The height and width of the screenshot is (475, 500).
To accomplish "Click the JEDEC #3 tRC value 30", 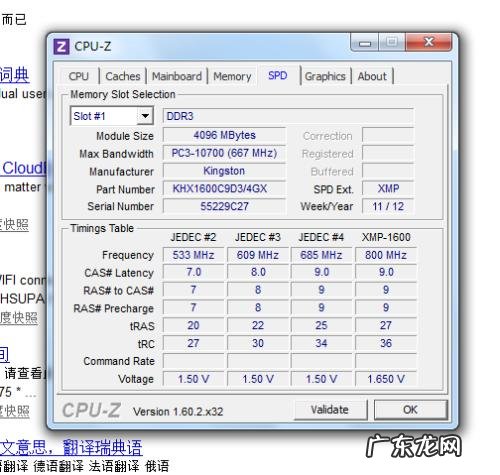I will click(x=258, y=343).
